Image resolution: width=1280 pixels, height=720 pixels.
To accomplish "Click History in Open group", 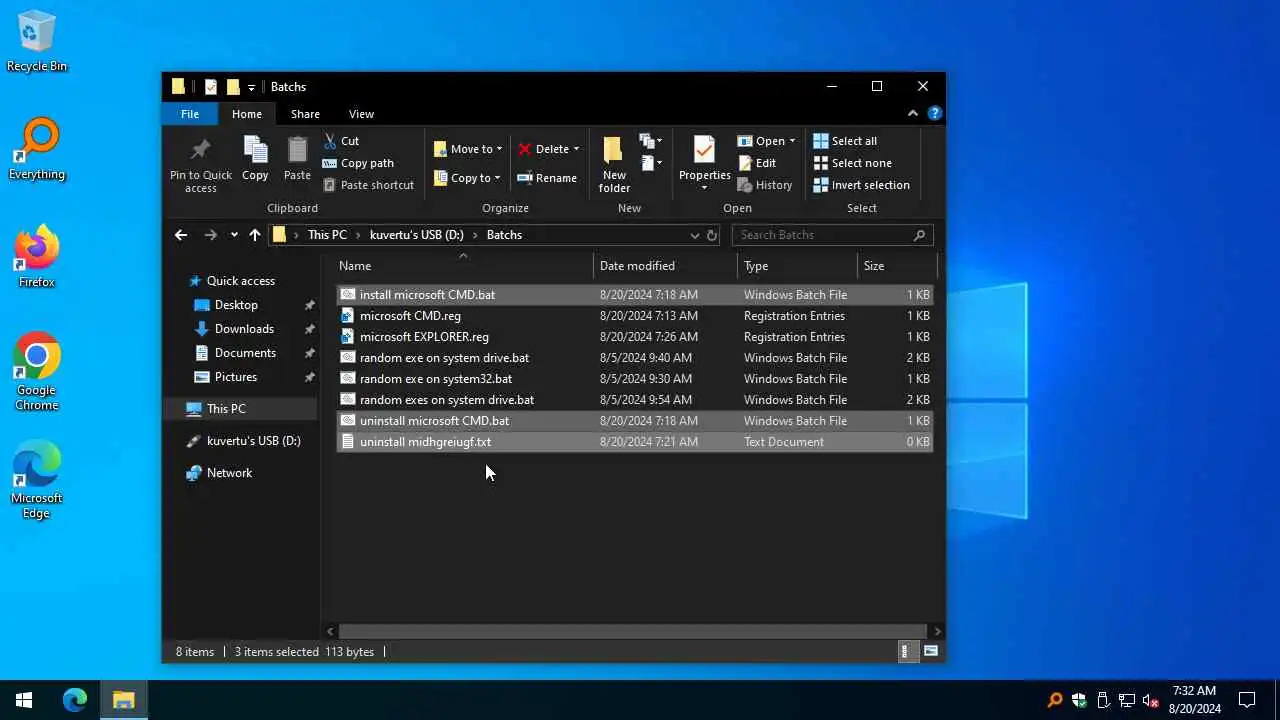I will [x=765, y=185].
